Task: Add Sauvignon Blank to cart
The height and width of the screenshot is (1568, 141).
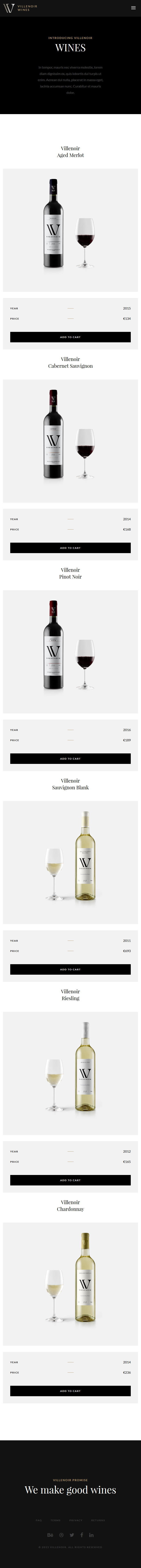Action: click(x=70, y=969)
